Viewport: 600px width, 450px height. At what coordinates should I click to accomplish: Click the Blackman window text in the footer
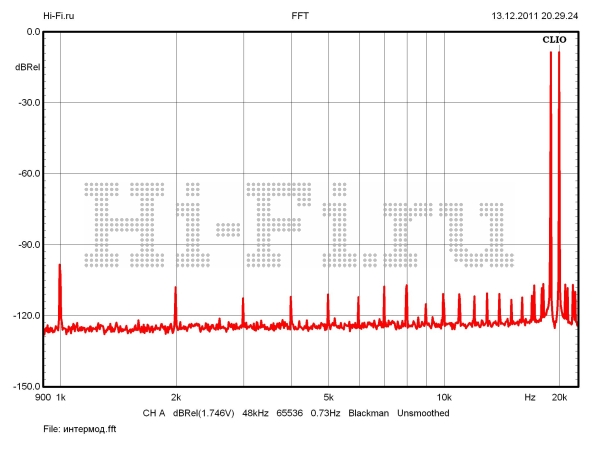pos(368,412)
